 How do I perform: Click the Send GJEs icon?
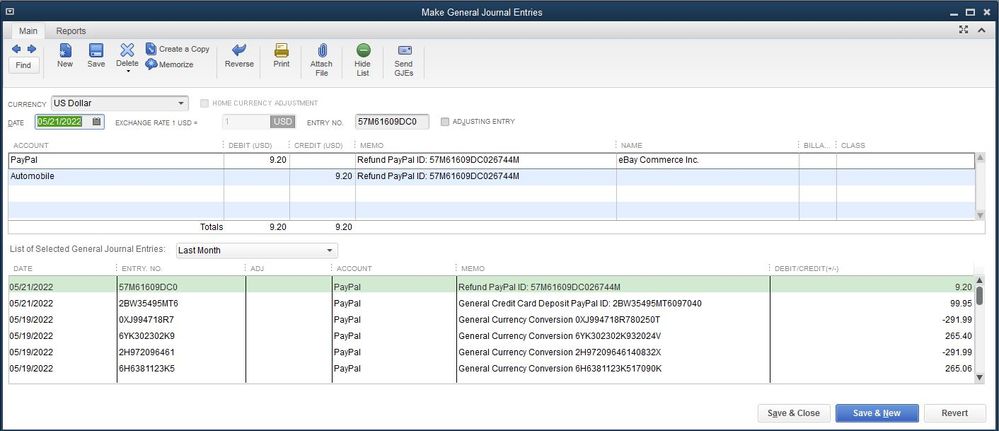point(404,54)
